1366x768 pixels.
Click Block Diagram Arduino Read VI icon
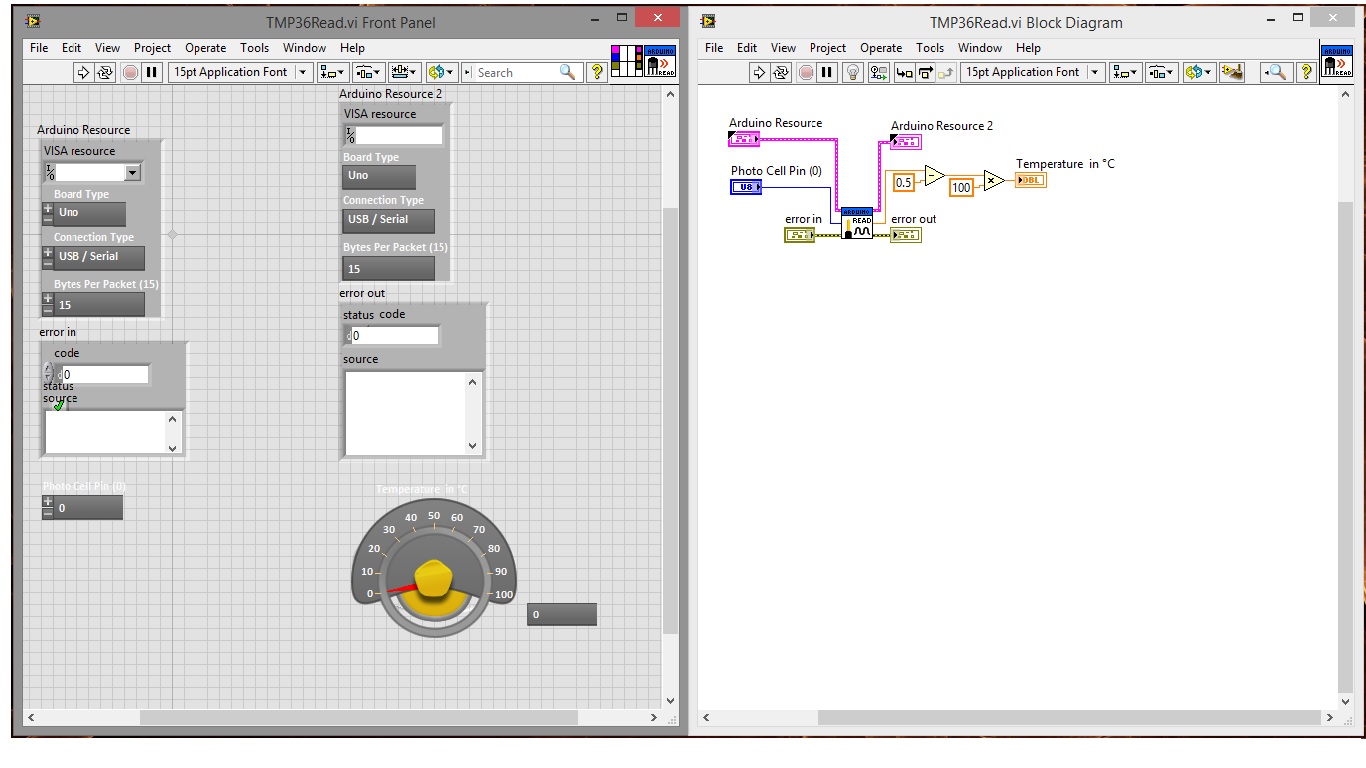click(1336, 61)
